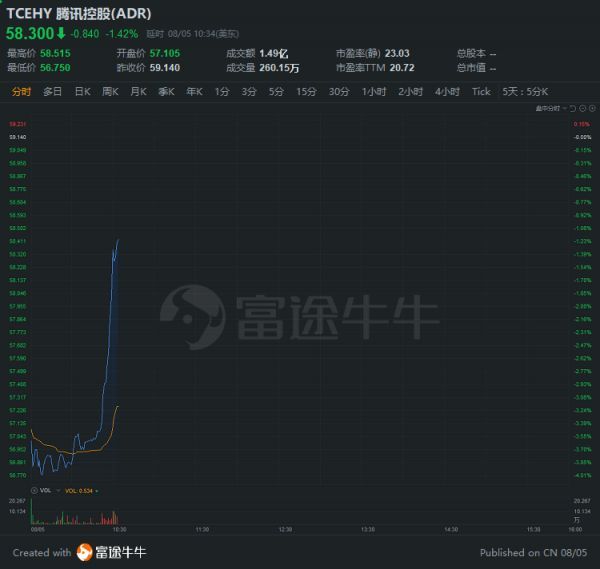Select the 2小时 interval tab
The height and width of the screenshot is (569, 600).
point(410,92)
